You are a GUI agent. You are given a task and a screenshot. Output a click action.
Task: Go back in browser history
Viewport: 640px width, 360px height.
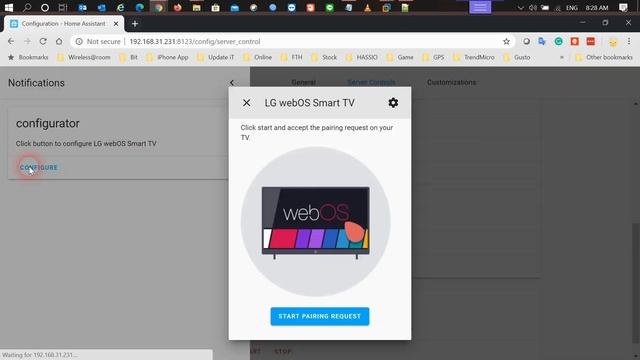pyautogui.click(x=11, y=41)
